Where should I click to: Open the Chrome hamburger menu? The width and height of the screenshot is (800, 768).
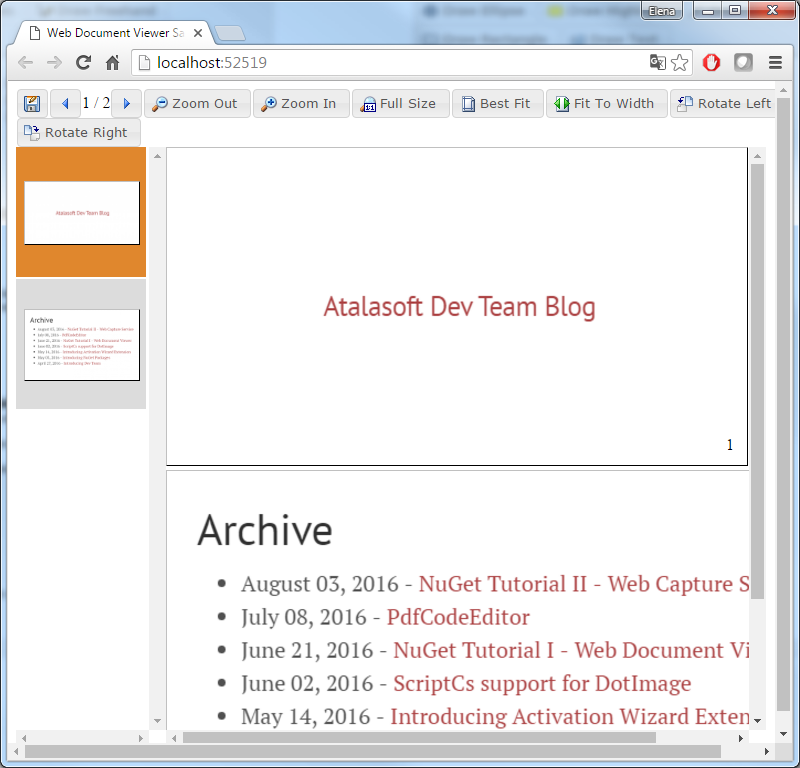coord(776,63)
